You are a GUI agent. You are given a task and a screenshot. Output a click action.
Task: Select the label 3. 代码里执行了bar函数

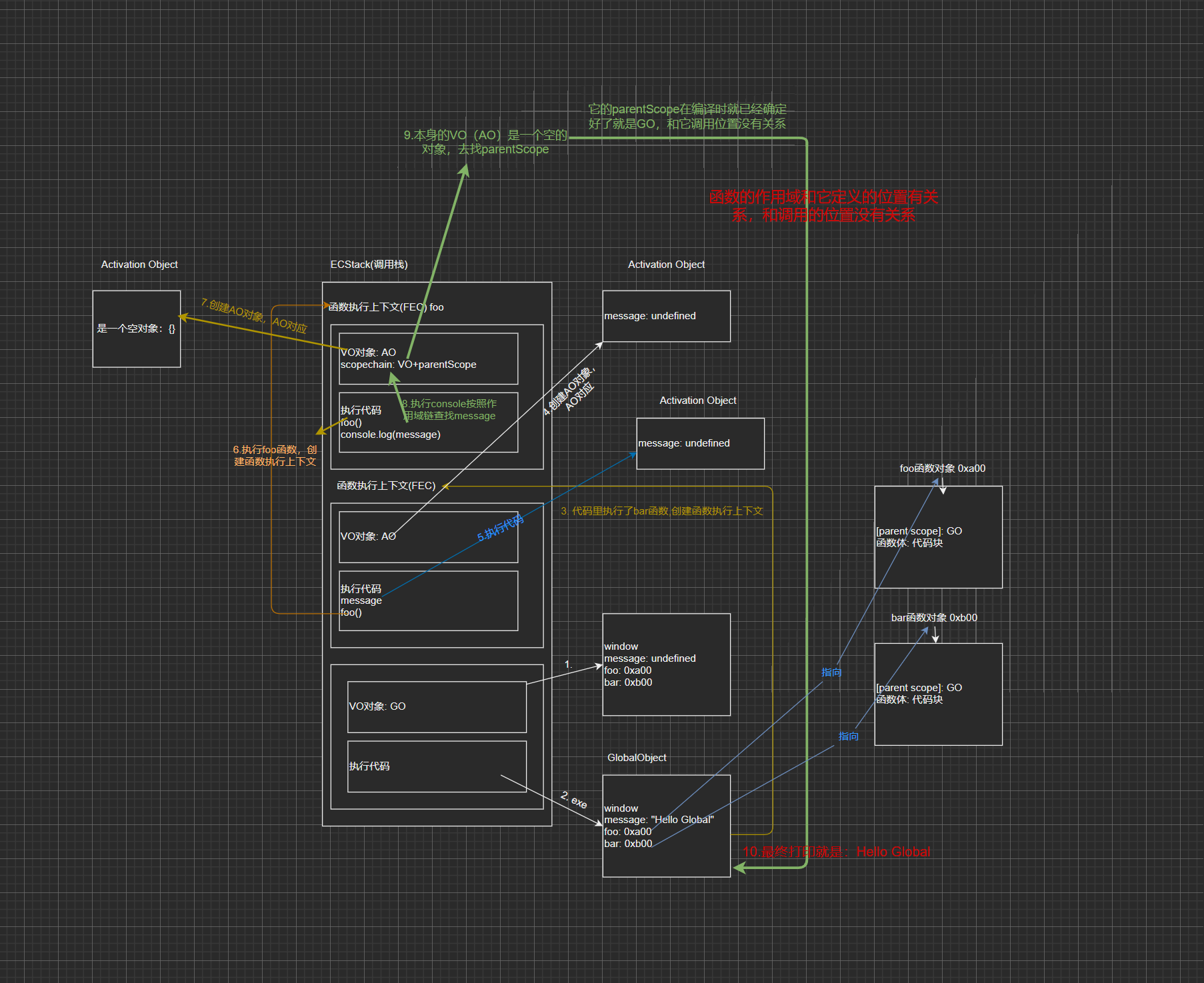pyautogui.click(x=661, y=511)
